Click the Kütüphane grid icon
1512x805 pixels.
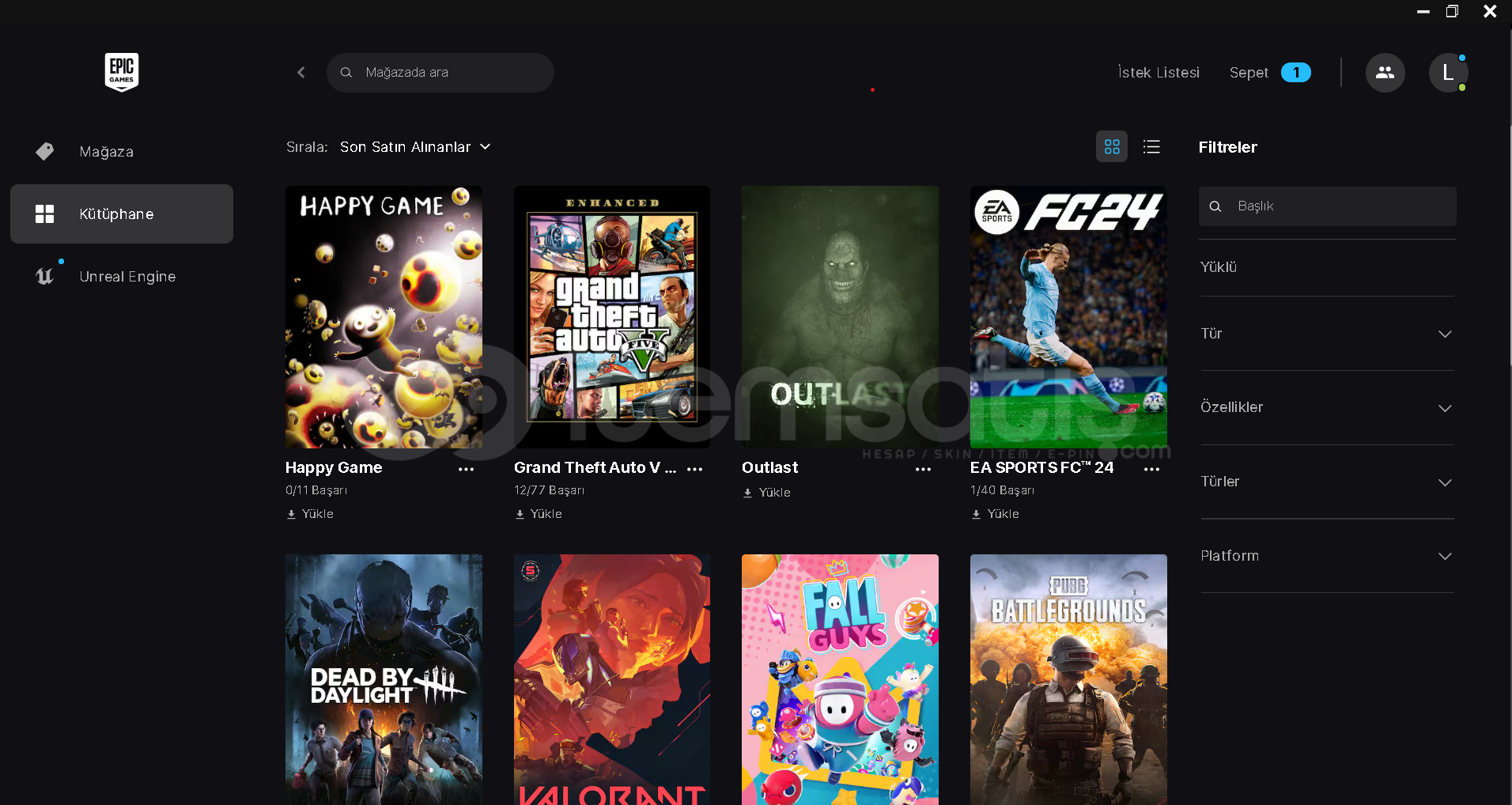pyautogui.click(x=45, y=214)
